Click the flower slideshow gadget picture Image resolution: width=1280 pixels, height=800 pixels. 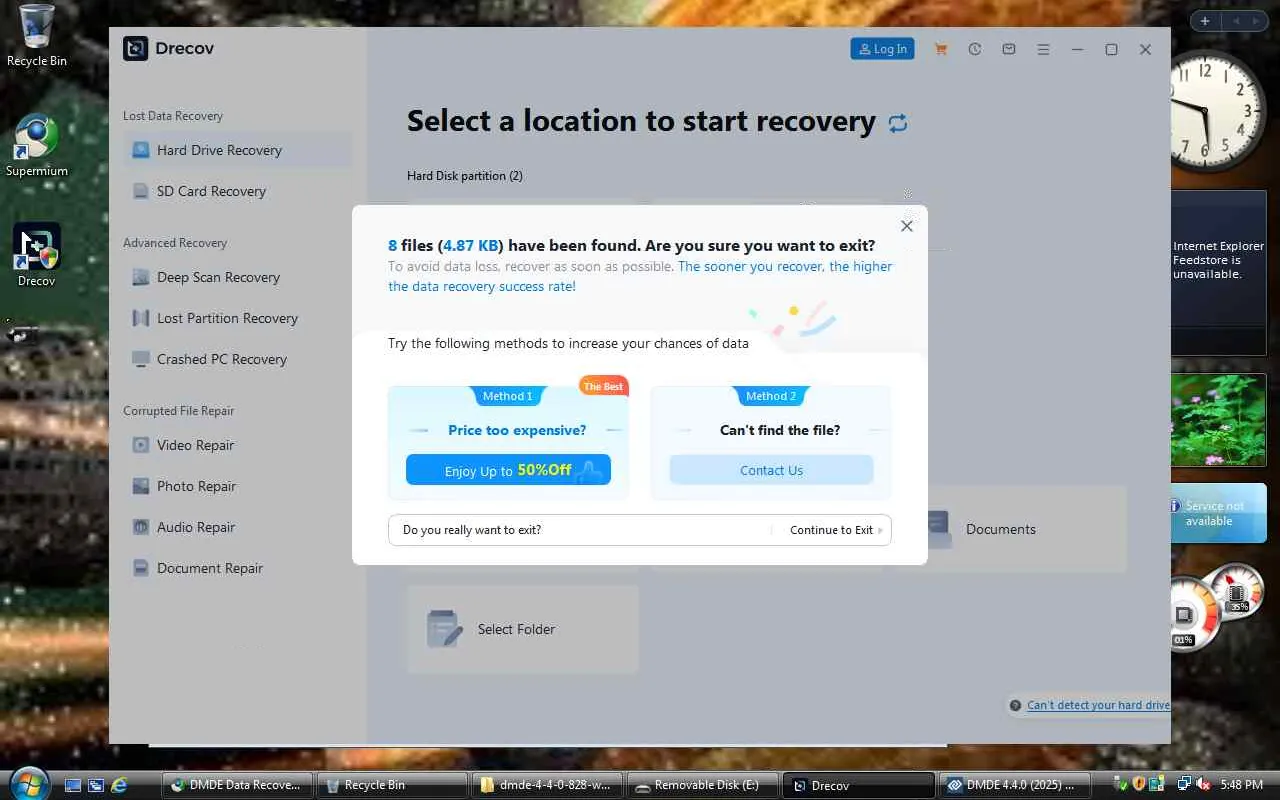1219,420
